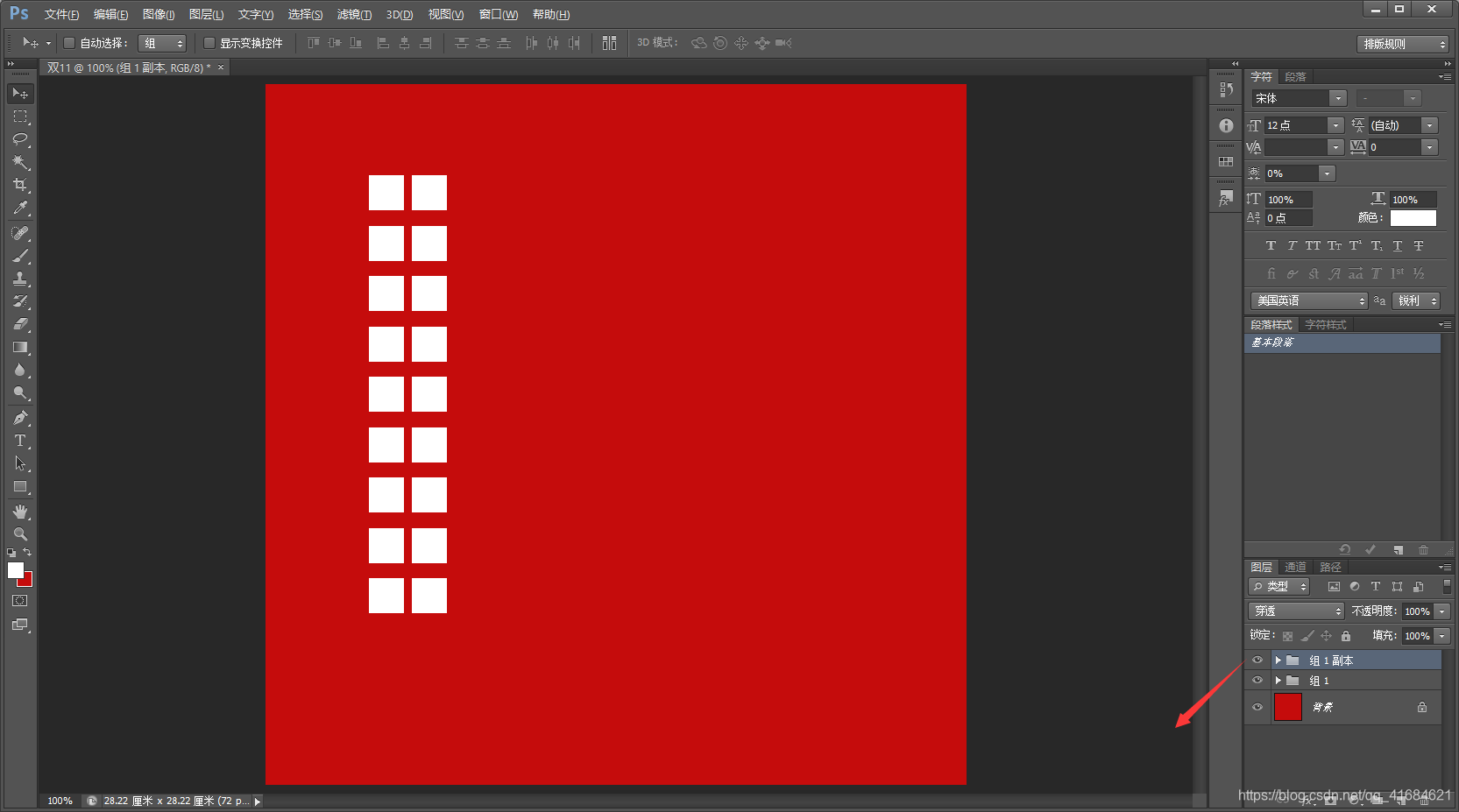Viewport: 1459px width, 812px height.
Task: Open the 文件 menu
Action: point(61,15)
